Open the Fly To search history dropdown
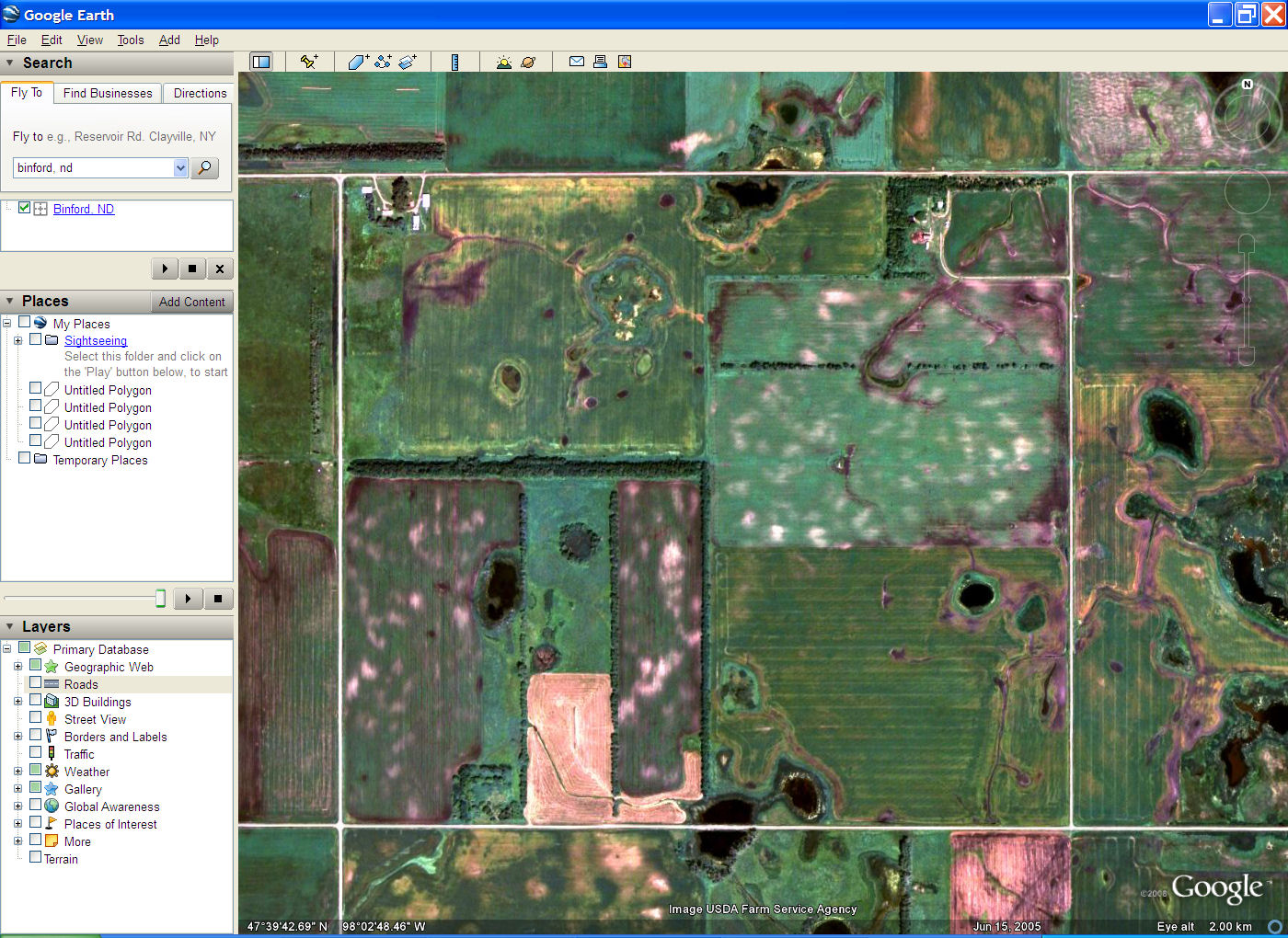The width and height of the screenshot is (1288, 938). (x=180, y=167)
